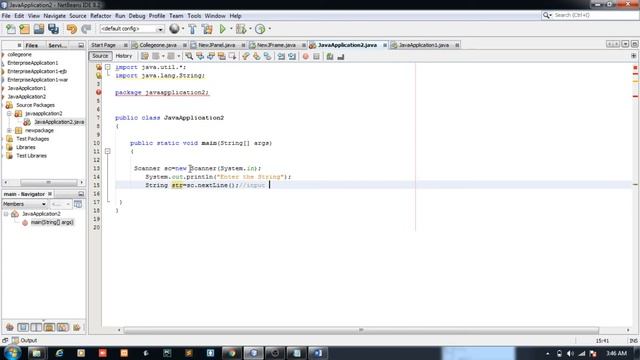Screen dimensions: 640x360
Task: Click the globe browser icon in toolbar
Action: (x=174, y=29)
